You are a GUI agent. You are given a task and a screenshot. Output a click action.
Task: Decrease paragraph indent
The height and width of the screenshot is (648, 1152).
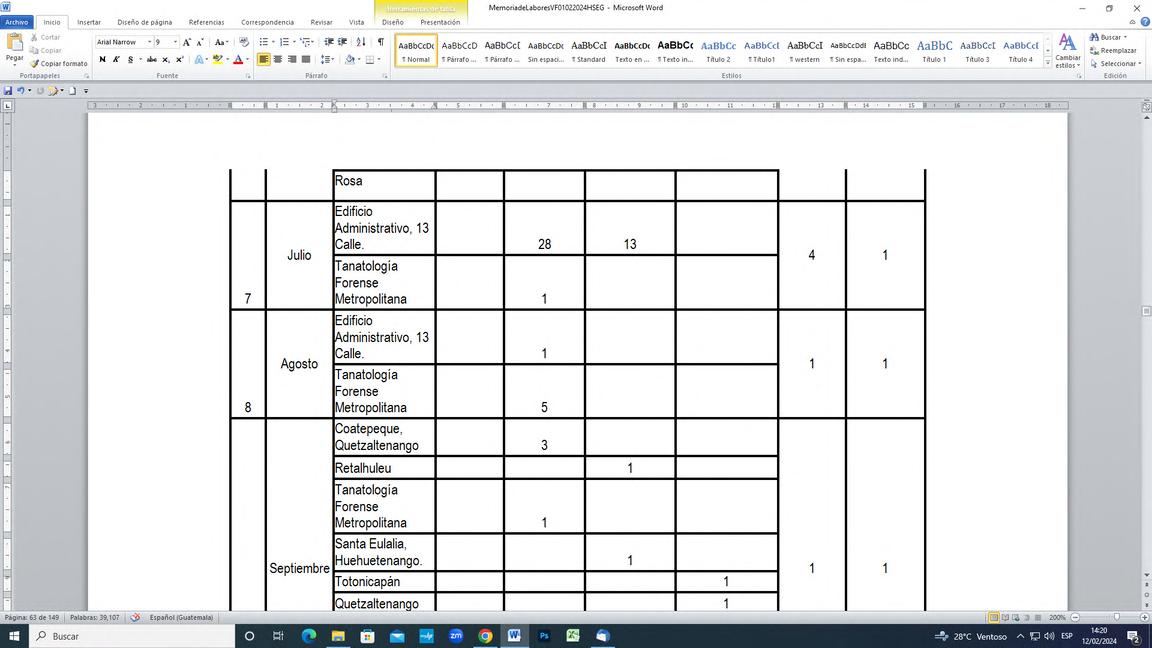pos(328,43)
